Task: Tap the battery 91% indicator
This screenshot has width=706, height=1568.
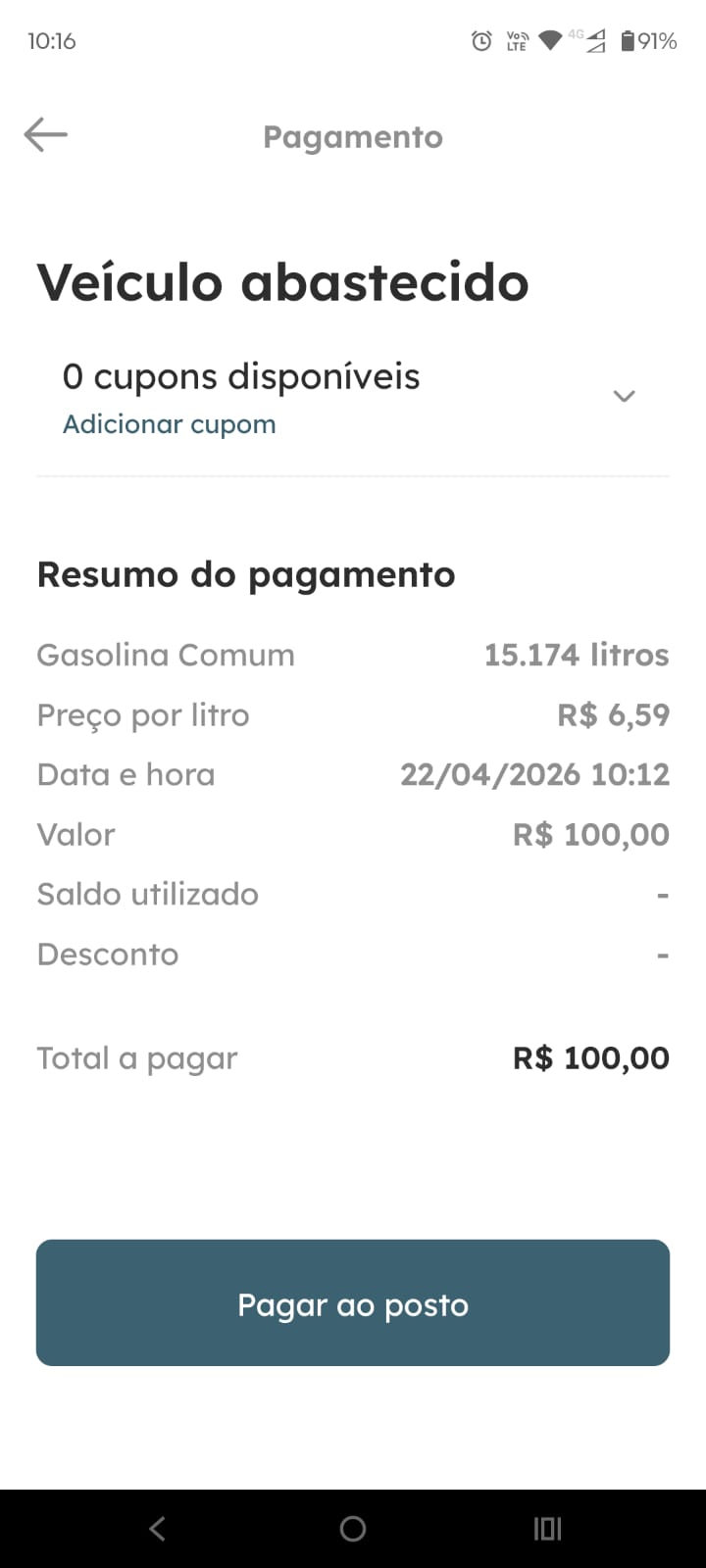Action: (648, 41)
